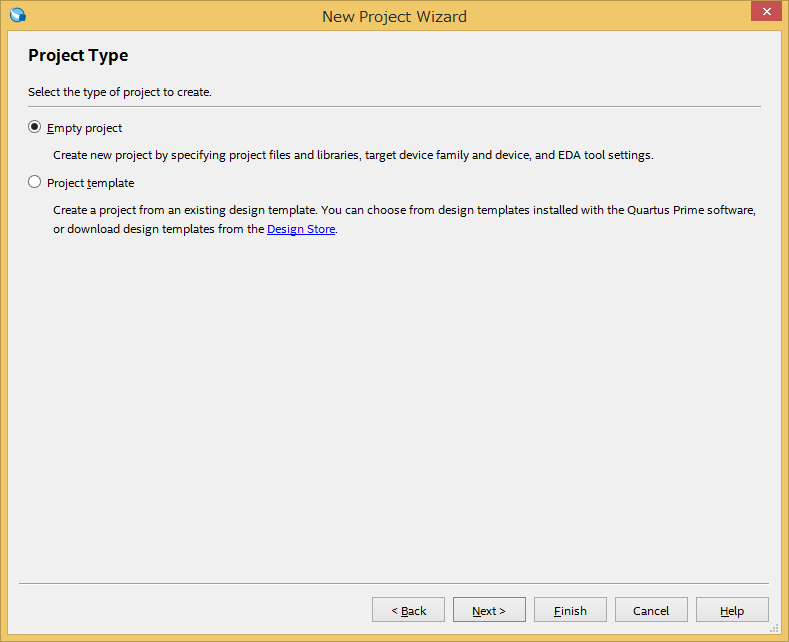Viewport: 789px width, 642px height.
Task: Click the Empty project description text
Action: click(x=353, y=155)
